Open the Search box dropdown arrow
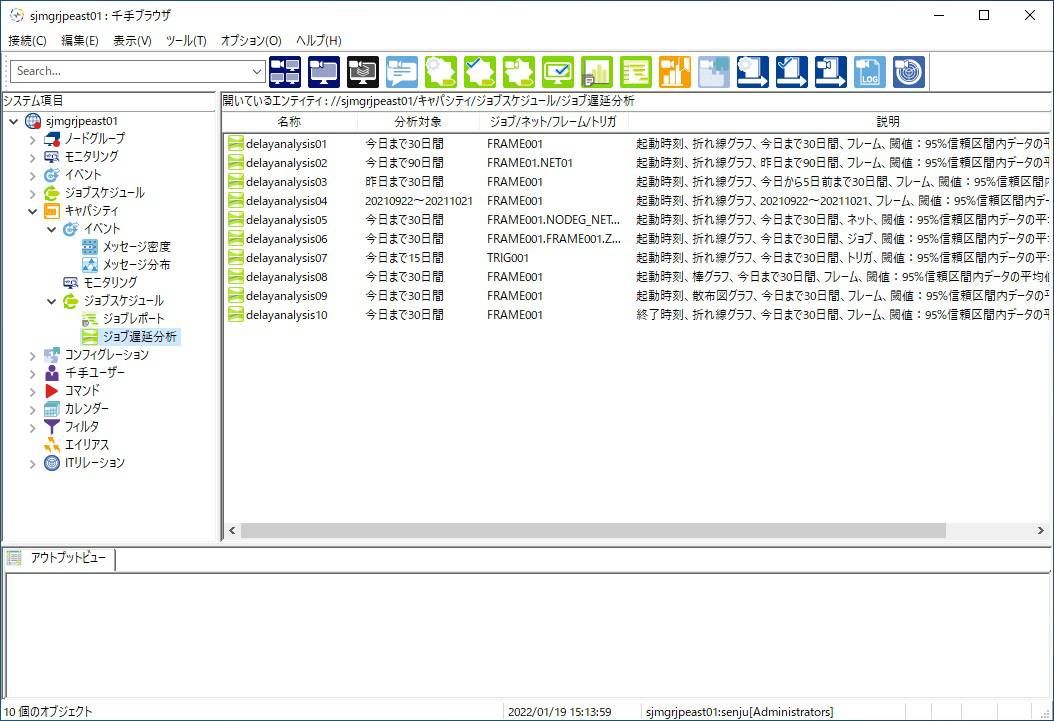1054x721 pixels. pos(257,71)
